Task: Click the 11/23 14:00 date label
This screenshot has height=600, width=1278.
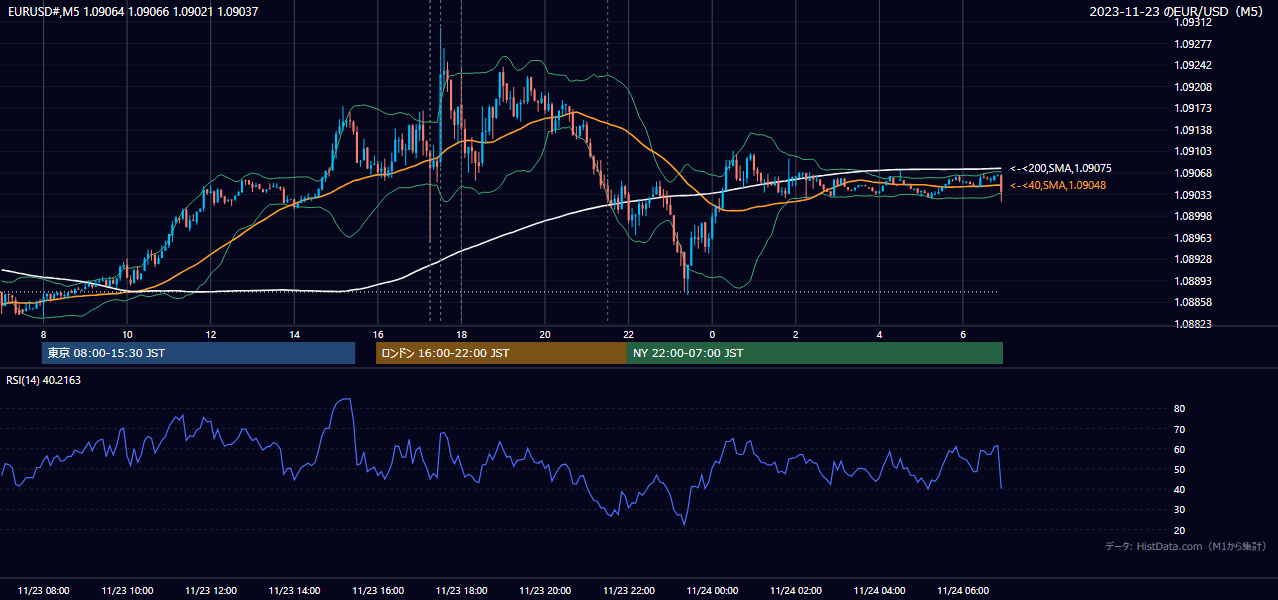Action: coord(294,591)
